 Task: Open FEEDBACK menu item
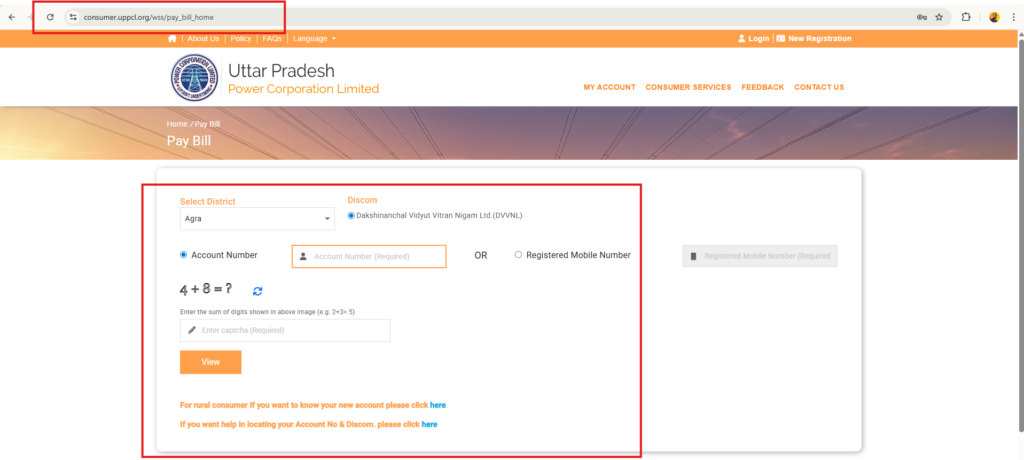point(763,87)
